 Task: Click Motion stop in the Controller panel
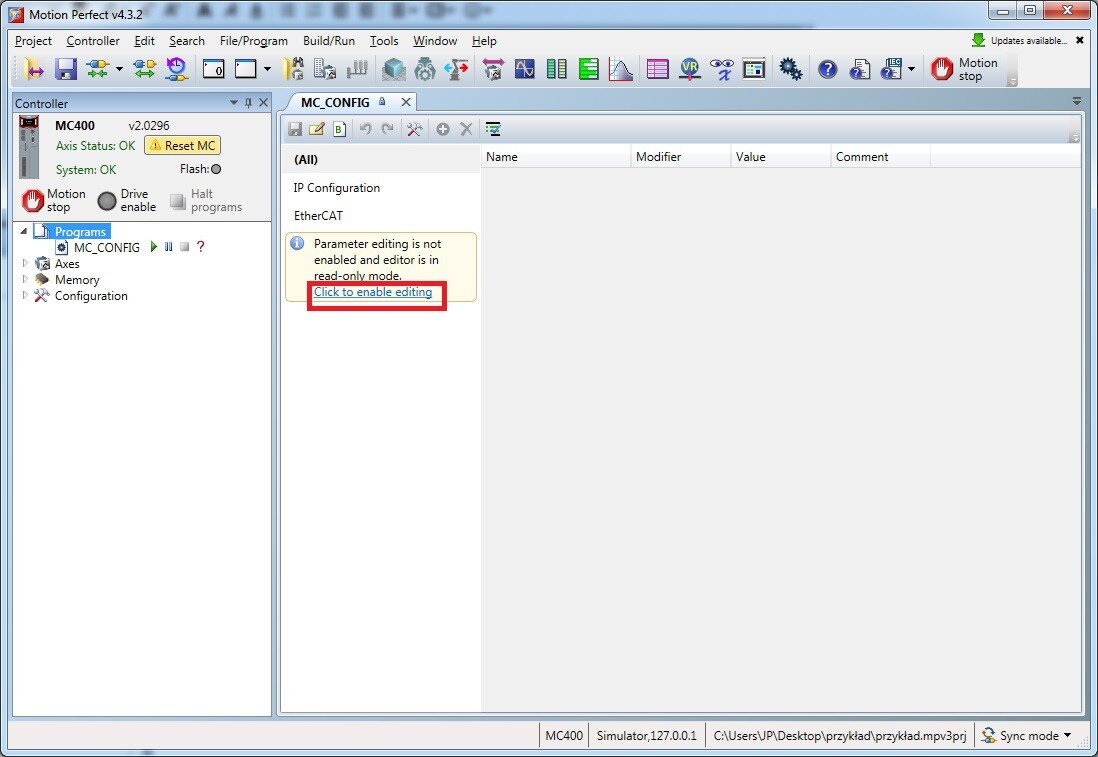(53, 200)
